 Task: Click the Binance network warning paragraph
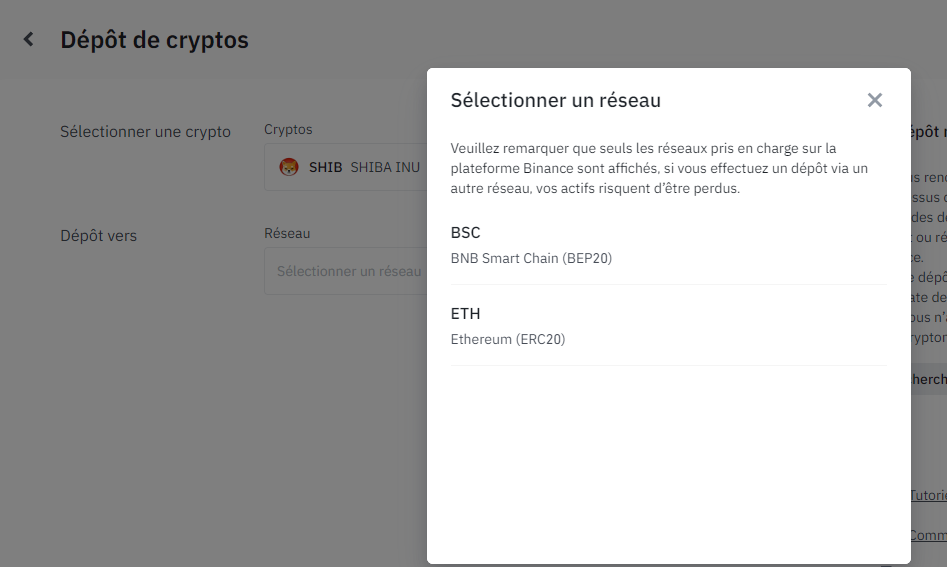click(x=660, y=168)
